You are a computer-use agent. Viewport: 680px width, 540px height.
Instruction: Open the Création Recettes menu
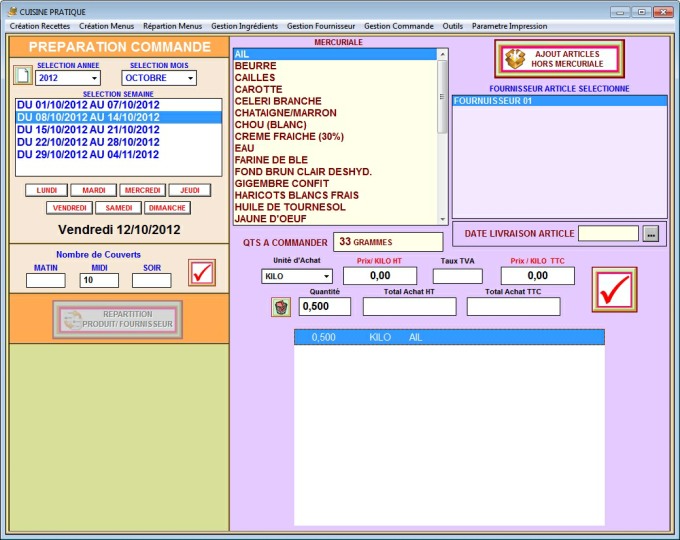point(40,26)
